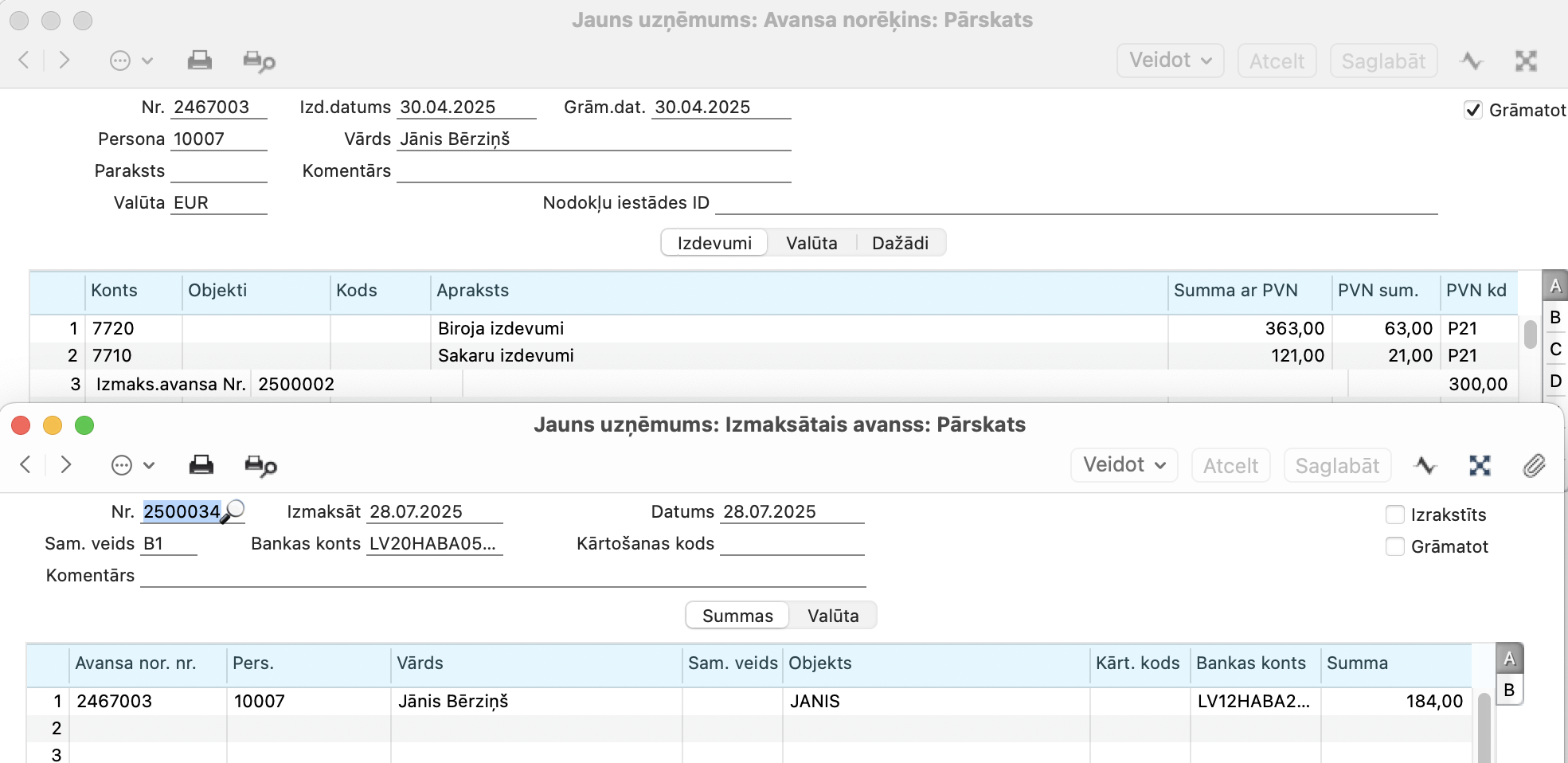Open attachments paperclip icon
Screen dimensions: 1568x763
click(x=1534, y=465)
